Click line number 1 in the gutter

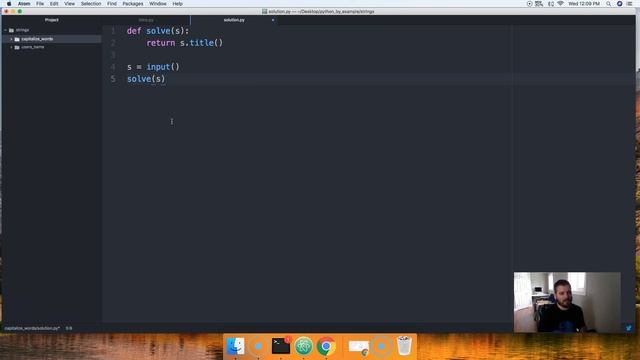pos(113,31)
